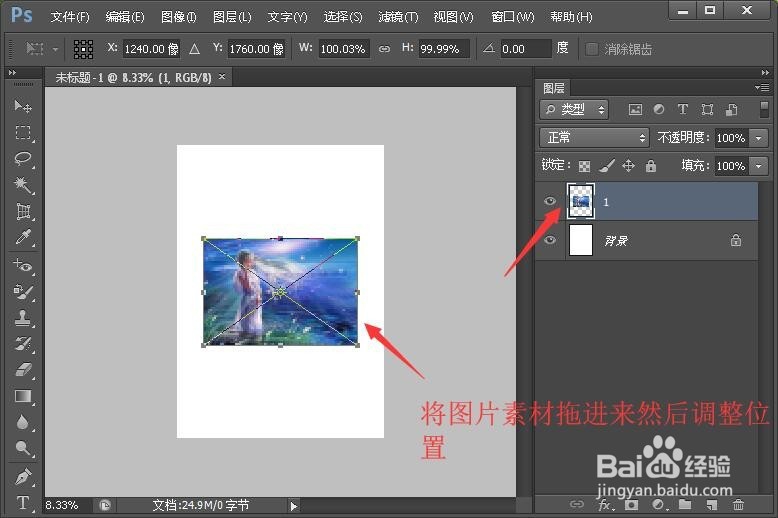This screenshot has width=778, height=518.
Task: Click the X position field 1240.00
Action: 151,49
